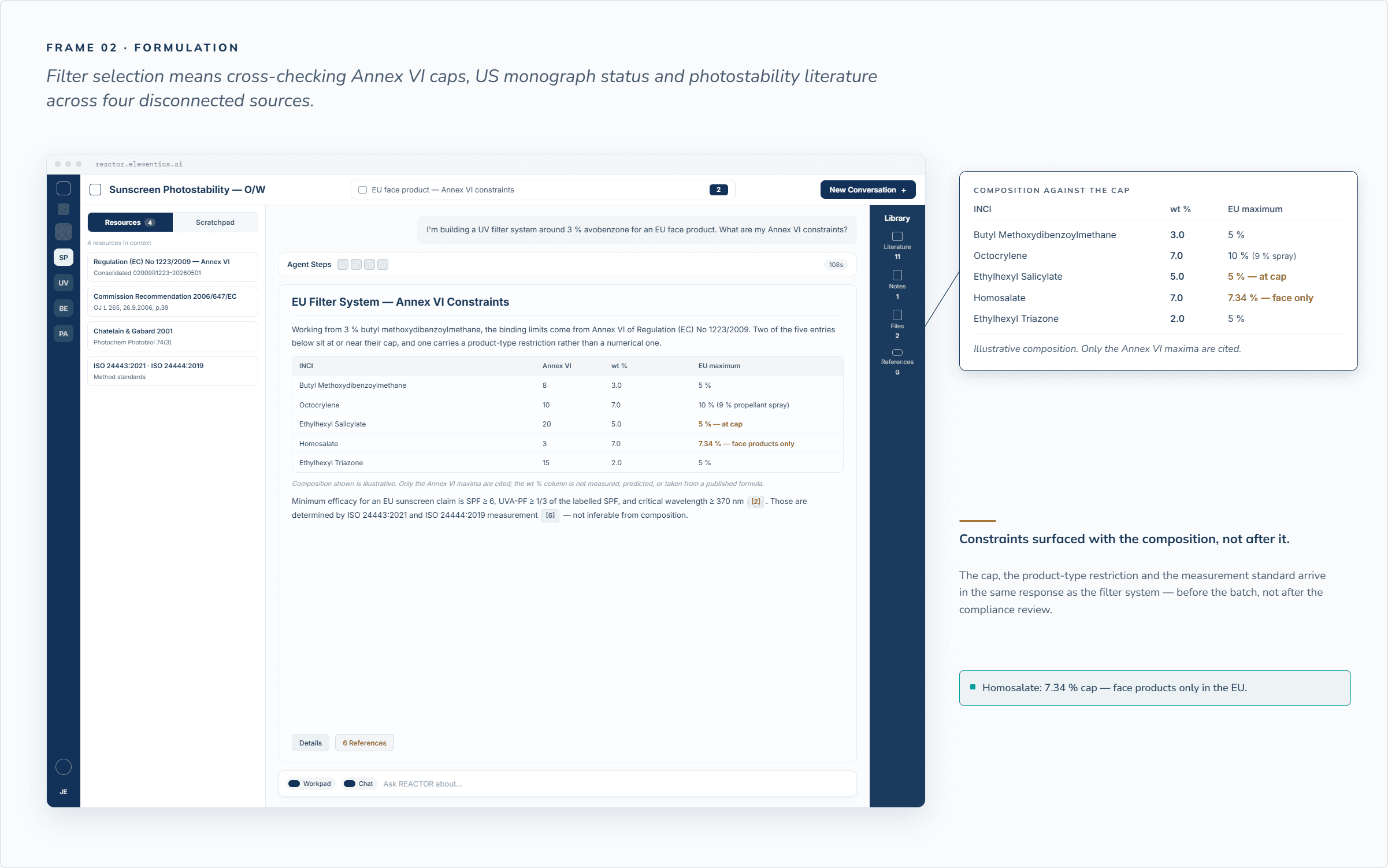The width and height of the screenshot is (1388, 868).
Task: Open the JE user profile initials
Action: [x=64, y=792]
